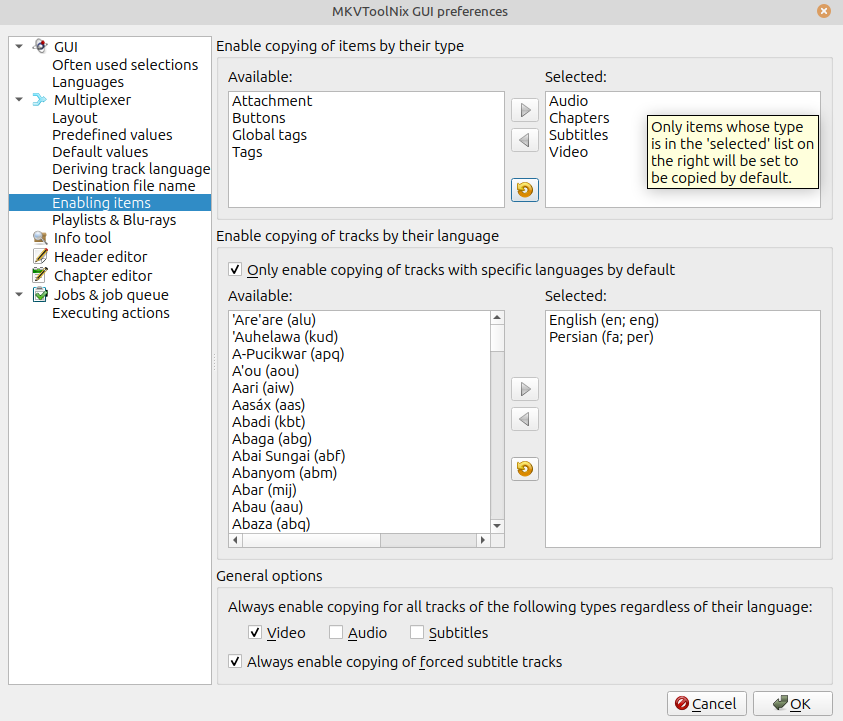This screenshot has height=721, width=843.
Task: Toggle only enable copying of specific languages
Action: coord(235,269)
